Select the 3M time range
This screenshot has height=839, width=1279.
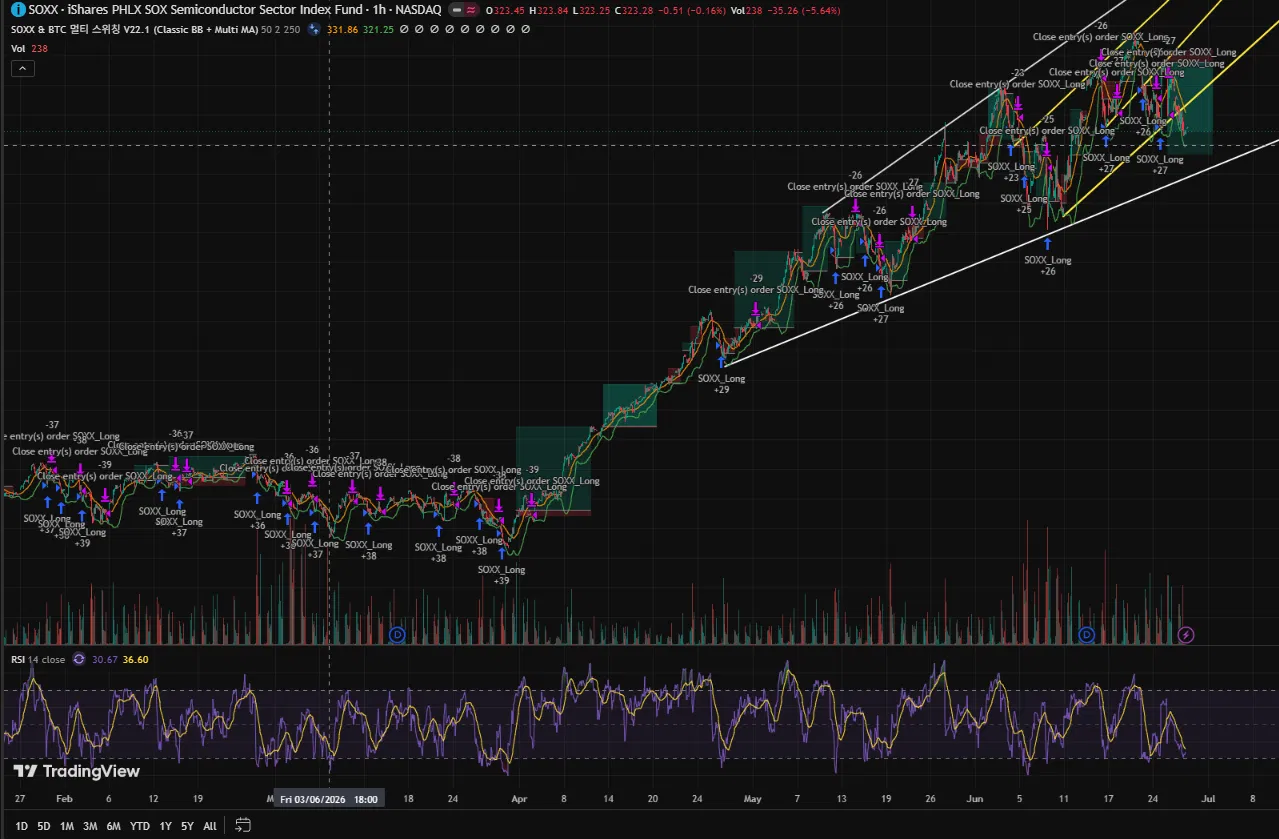tap(90, 826)
